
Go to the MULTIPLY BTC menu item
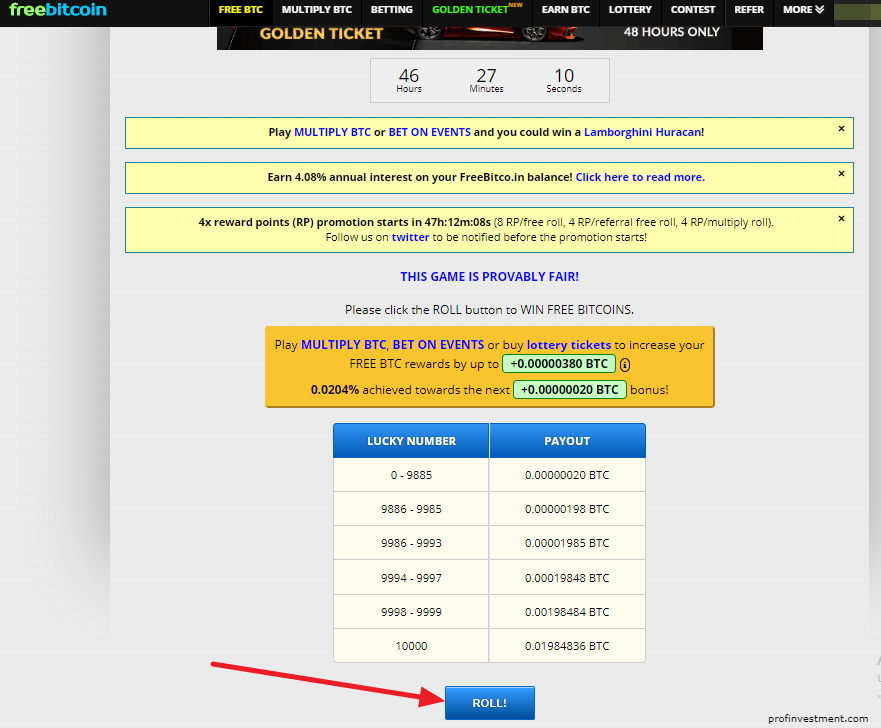316,10
